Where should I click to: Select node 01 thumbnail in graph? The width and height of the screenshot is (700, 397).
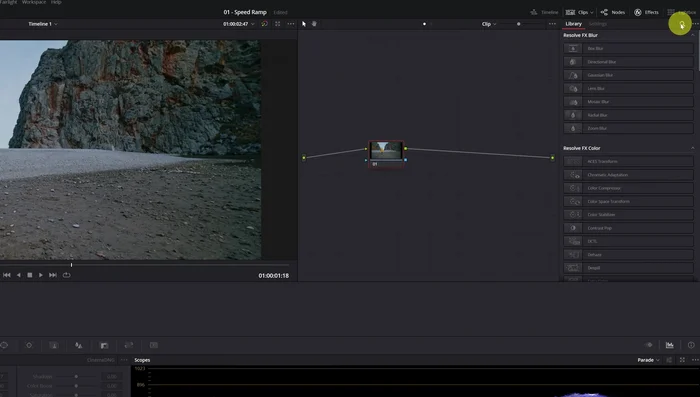[386, 150]
